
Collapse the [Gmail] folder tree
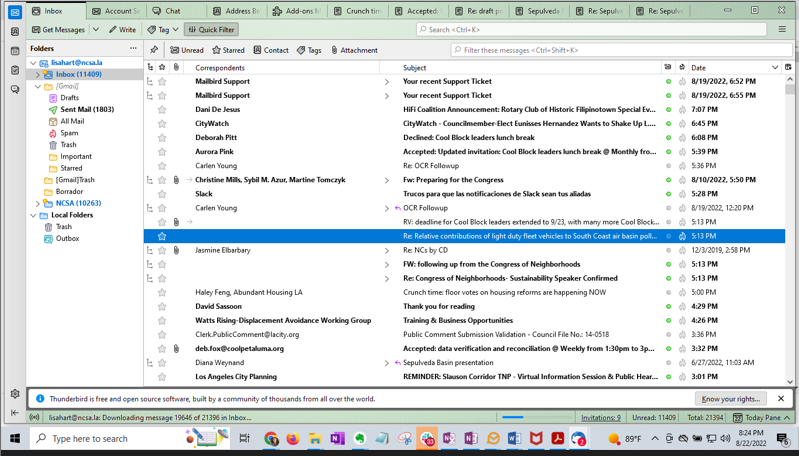tap(38, 87)
